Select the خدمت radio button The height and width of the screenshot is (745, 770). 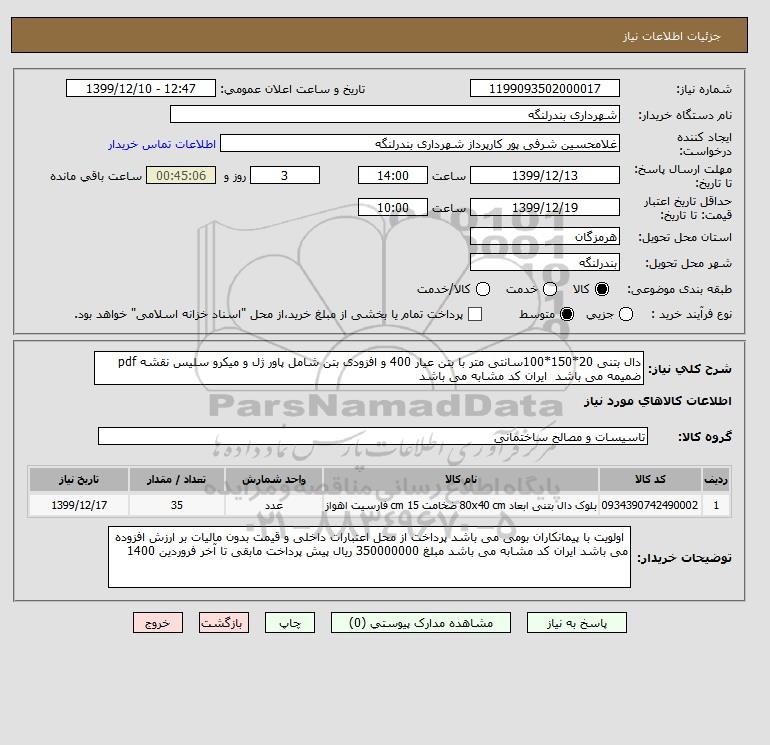pyautogui.click(x=550, y=289)
